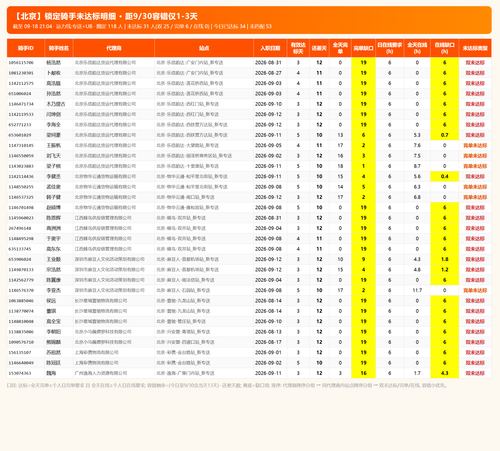Click the footer note starting with 口径

click(x=227, y=385)
